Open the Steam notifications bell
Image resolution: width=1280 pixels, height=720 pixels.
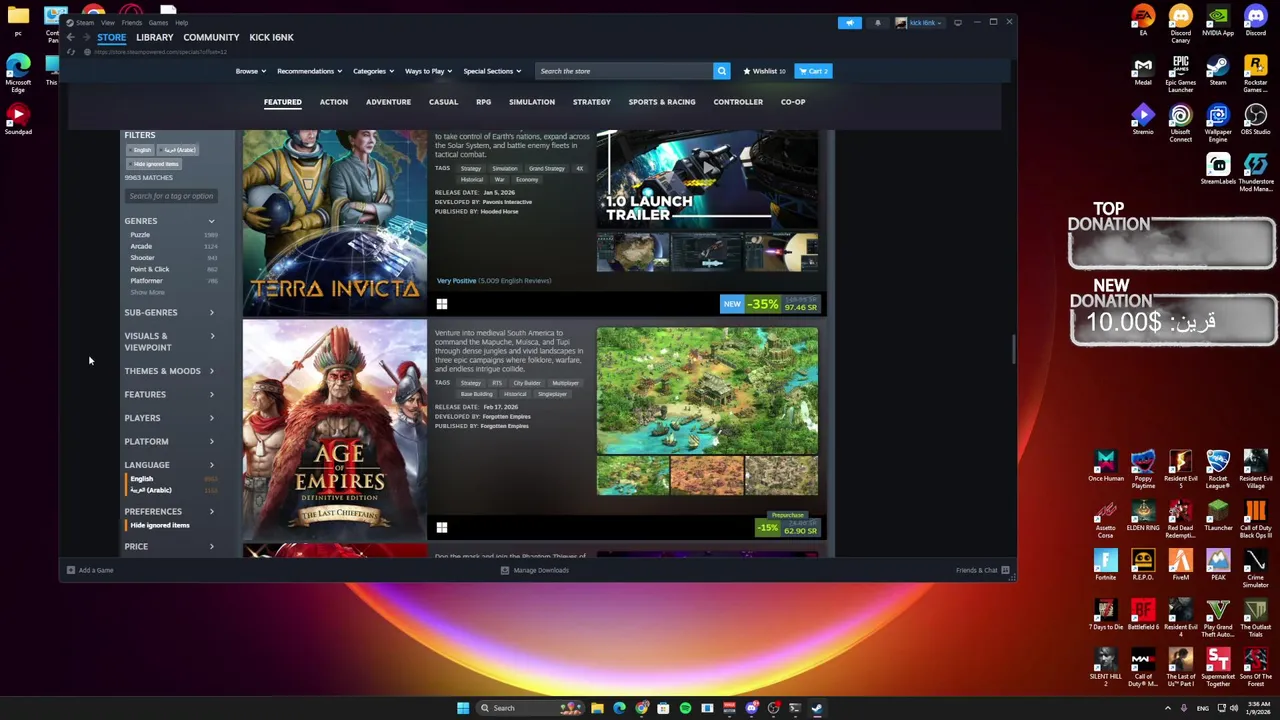(878, 22)
